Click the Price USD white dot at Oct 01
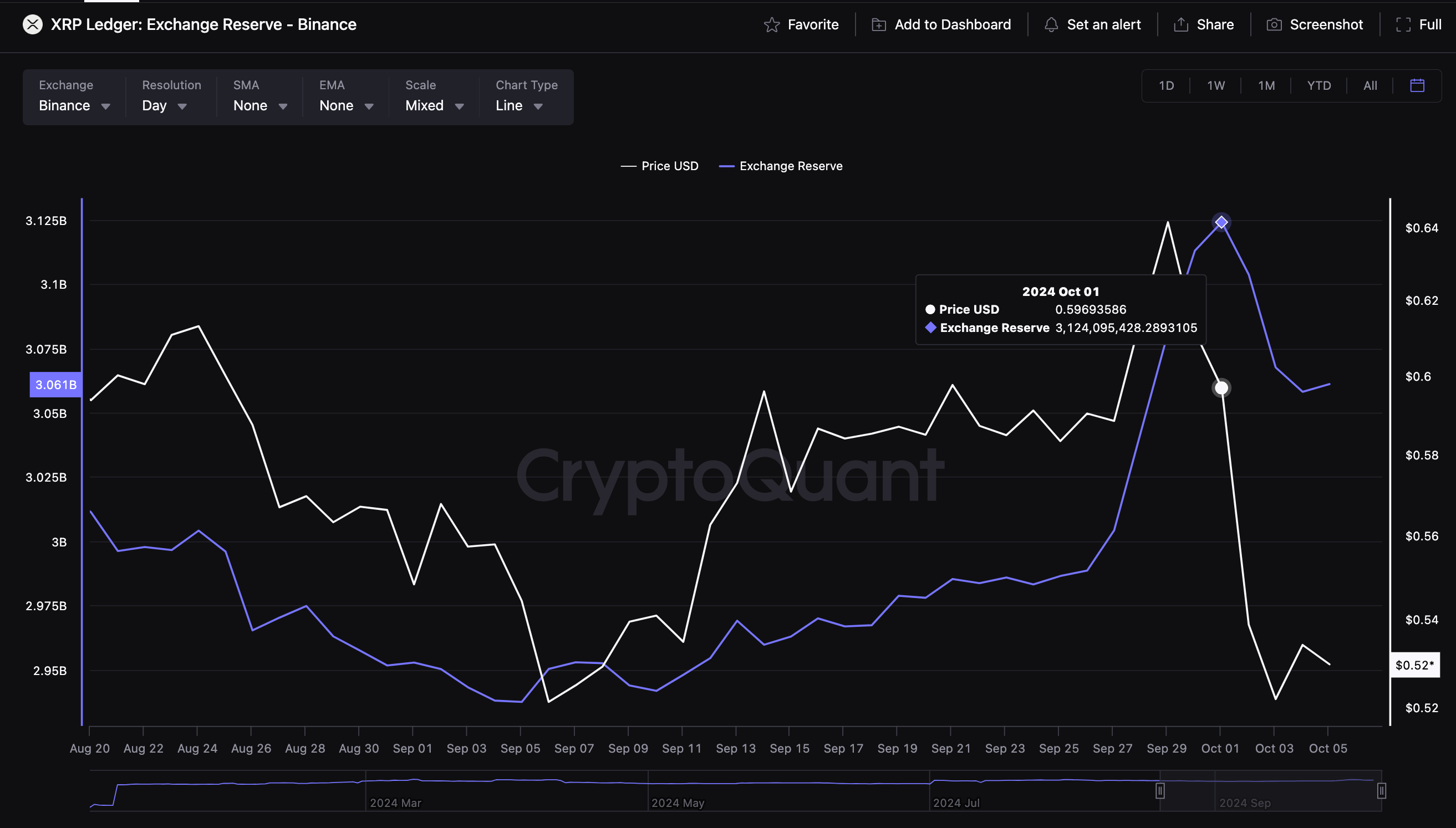Screen dimensions: 1456x828 click(1221, 388)
